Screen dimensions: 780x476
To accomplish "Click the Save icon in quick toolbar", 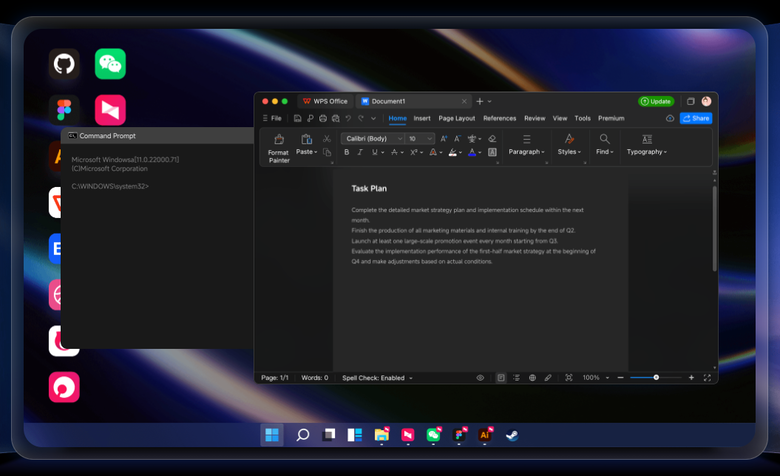I will [297, 118].
